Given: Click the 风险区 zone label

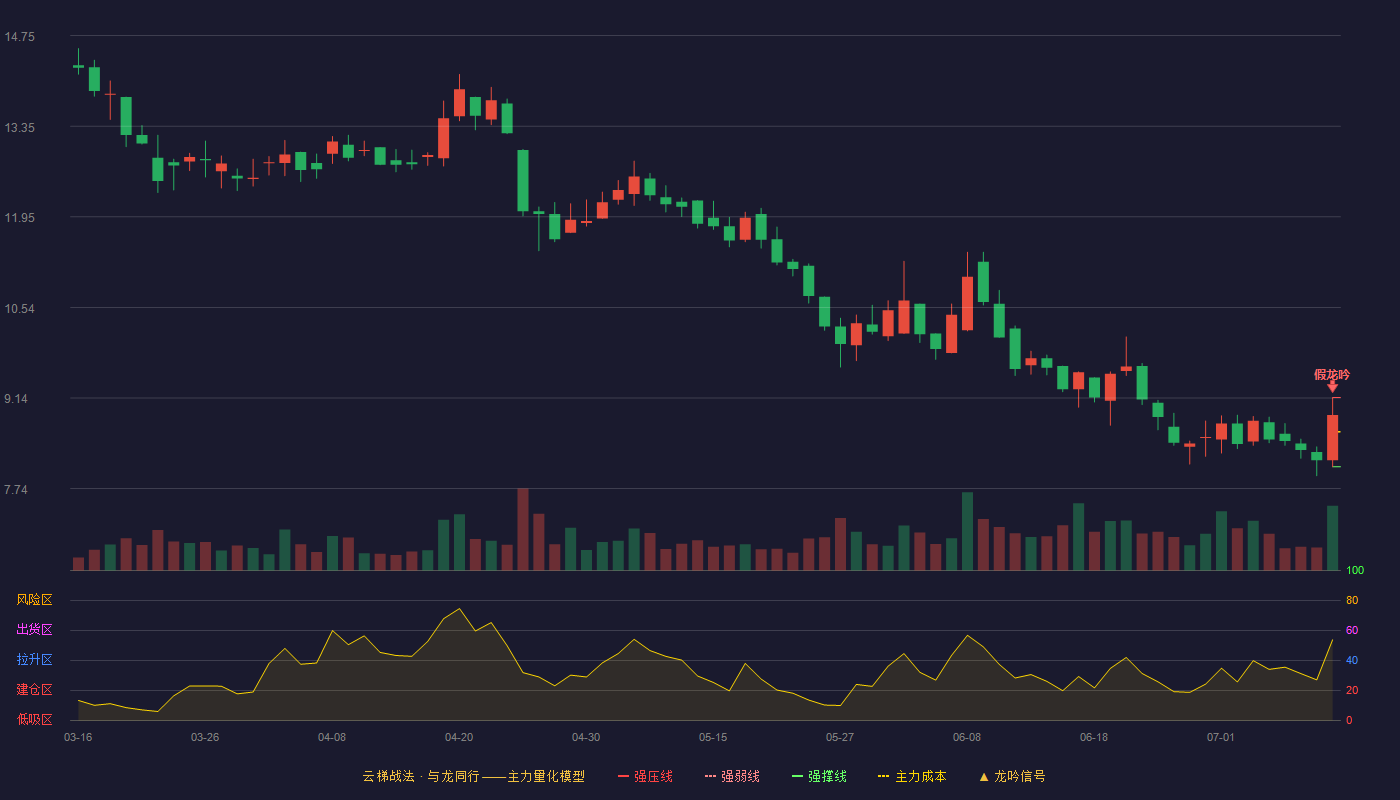Looking at the screenshot, I should 34,600.
